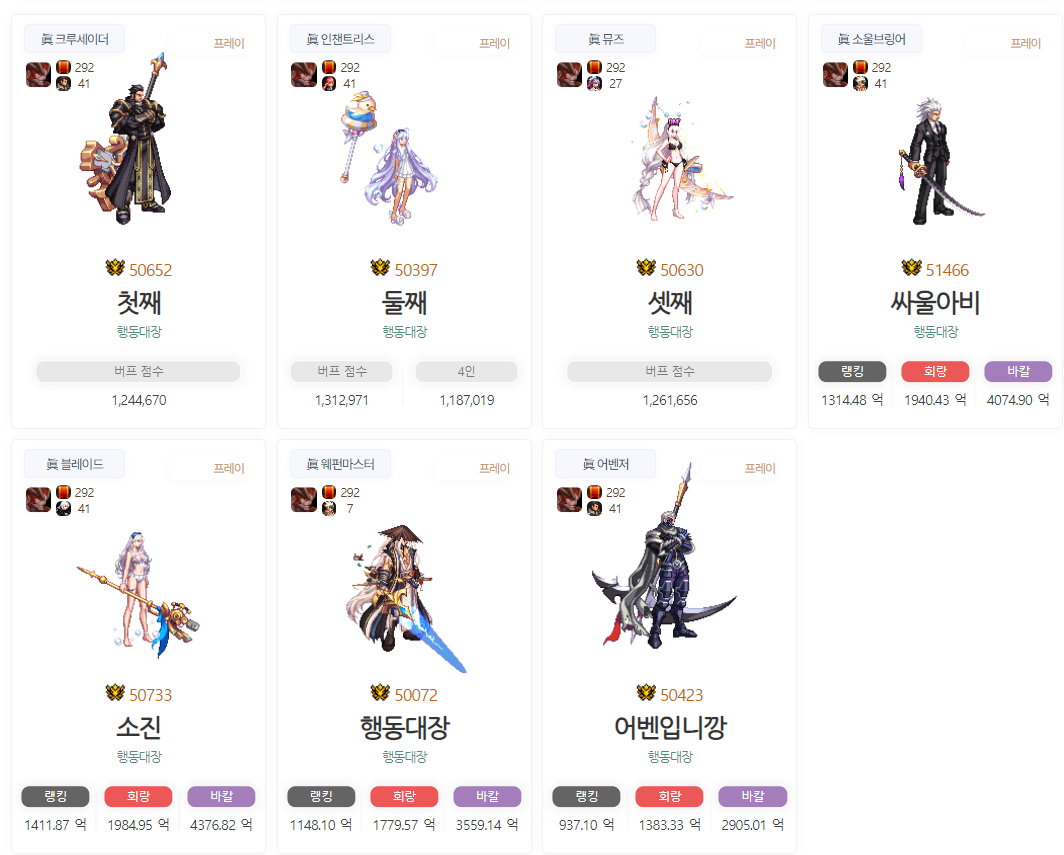This screenshot has width=1064, height=855.
Task: Click the 버프 점수 pill on 첫째 card
Action: click(x=138, y=371)
